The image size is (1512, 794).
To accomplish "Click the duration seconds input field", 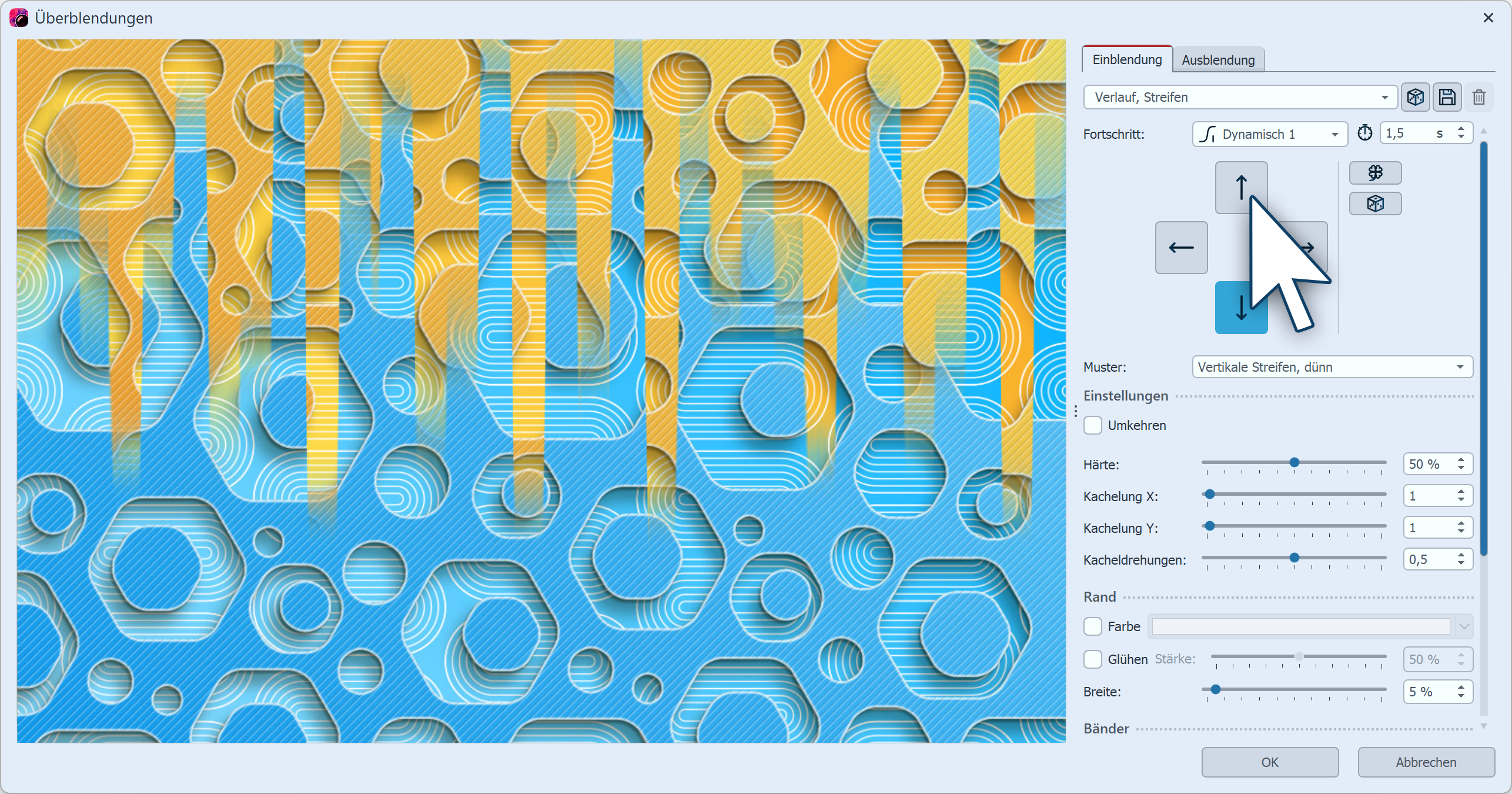I will [x=1406, y=134].
